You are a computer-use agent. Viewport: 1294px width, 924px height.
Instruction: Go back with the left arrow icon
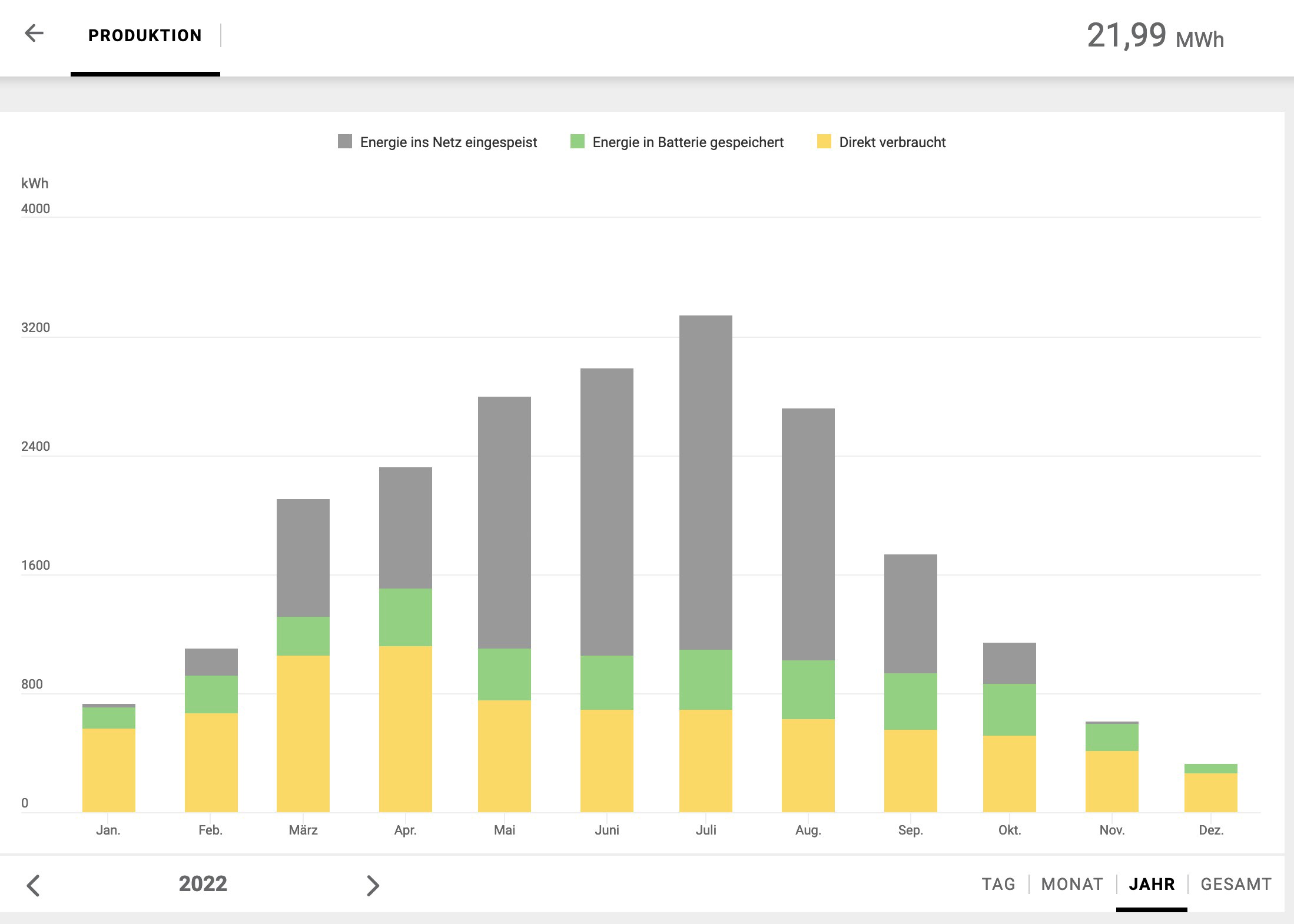34,33
